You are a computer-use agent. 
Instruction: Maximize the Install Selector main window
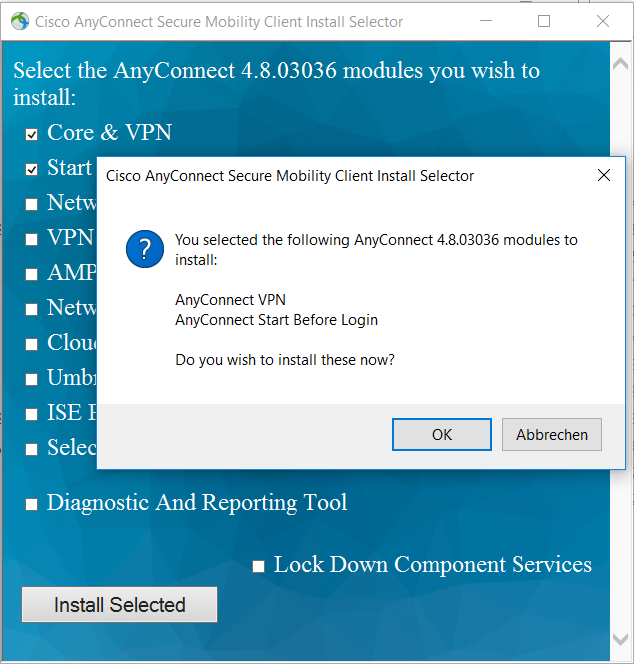(x=544, y=21)
